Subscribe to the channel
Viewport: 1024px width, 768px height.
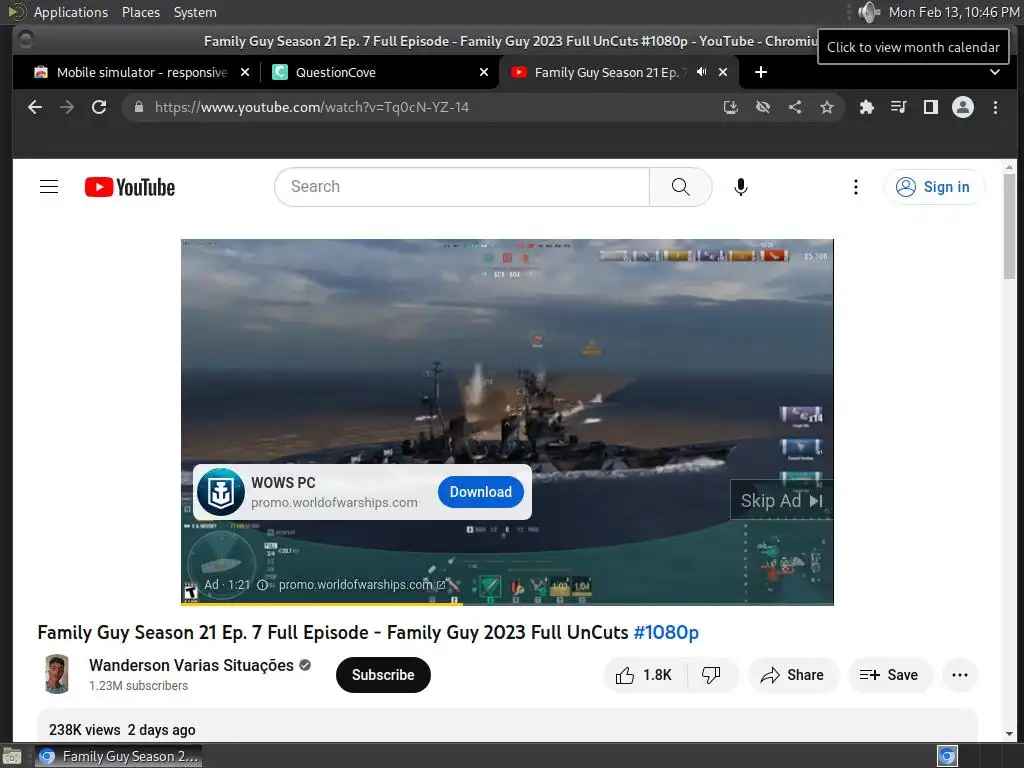click(383, 675)
